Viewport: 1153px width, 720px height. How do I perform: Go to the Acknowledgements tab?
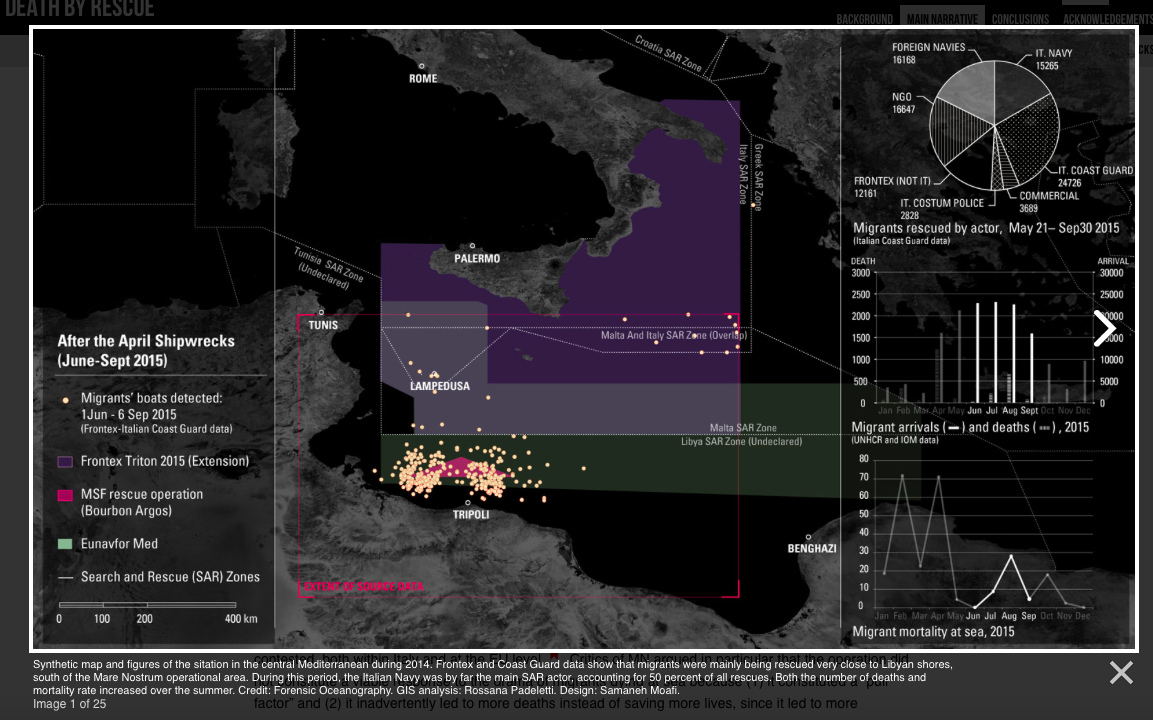pos(1107,19)
